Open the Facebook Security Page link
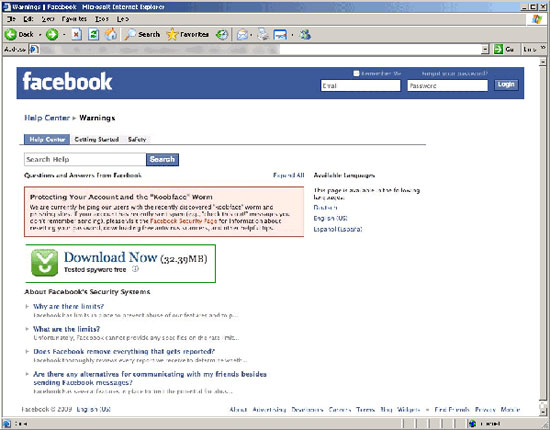The height and width of the screenshot is (430, 550). coord(183,221)
